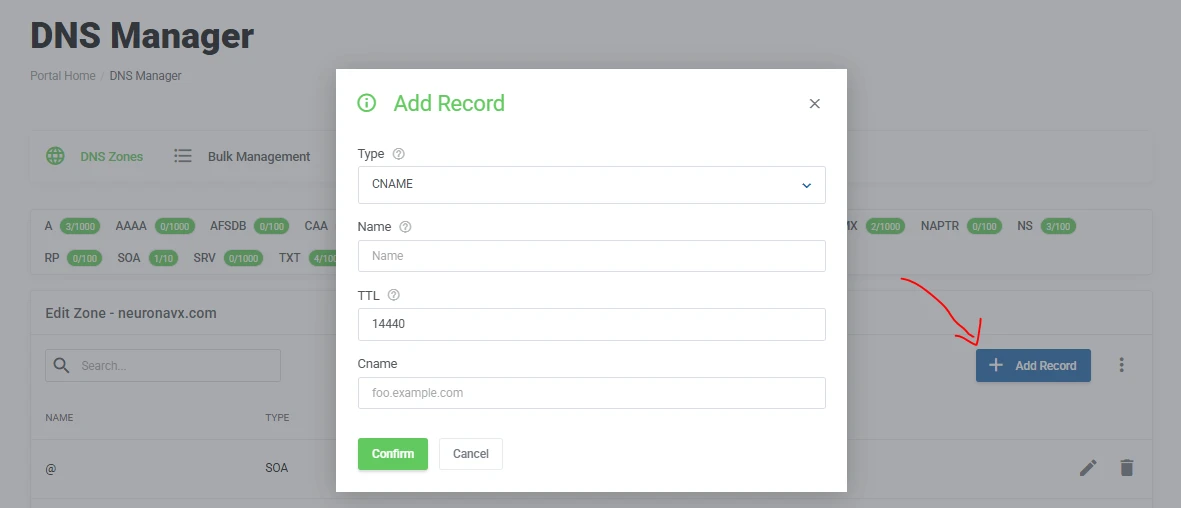Edit the SOA record pencil icon
Screen dimensions: 1181x508
click(x=1088, y=468)
